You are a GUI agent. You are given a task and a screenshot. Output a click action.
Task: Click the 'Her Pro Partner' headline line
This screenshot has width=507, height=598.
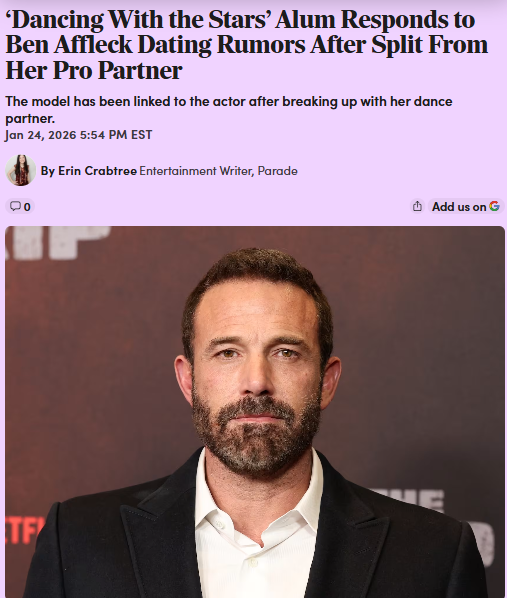(x=94, y=71)
